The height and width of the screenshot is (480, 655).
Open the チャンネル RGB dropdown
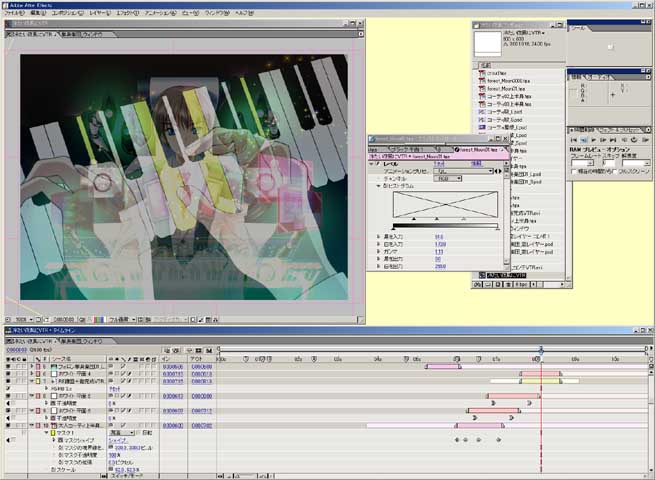(x=447, y=179)
